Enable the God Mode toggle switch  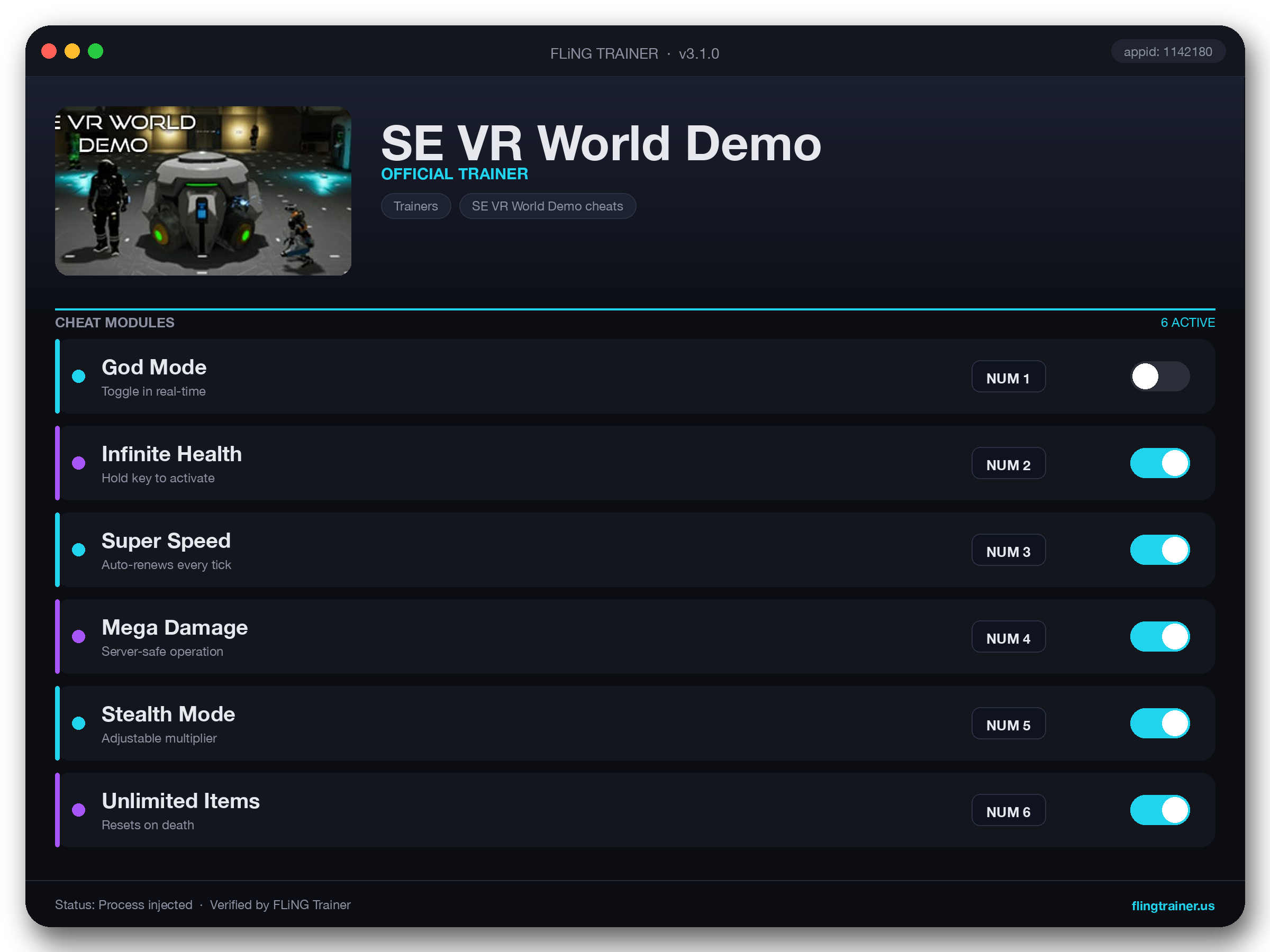coord(1160,377)
